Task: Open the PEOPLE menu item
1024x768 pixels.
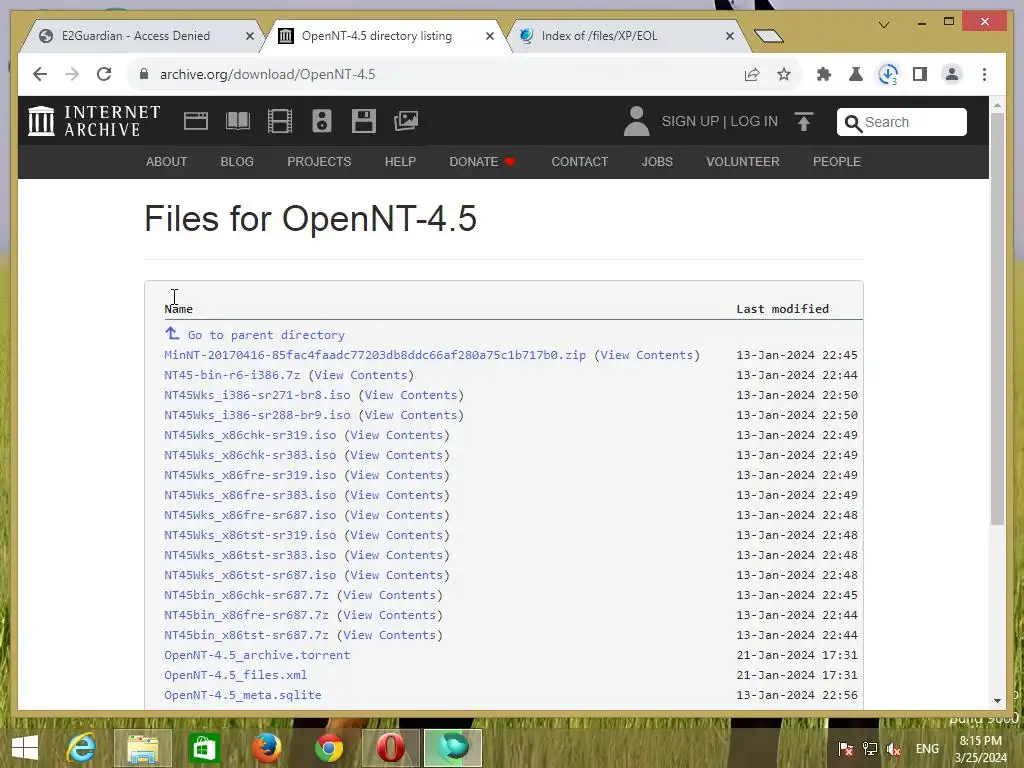Action: pos(837,162)
